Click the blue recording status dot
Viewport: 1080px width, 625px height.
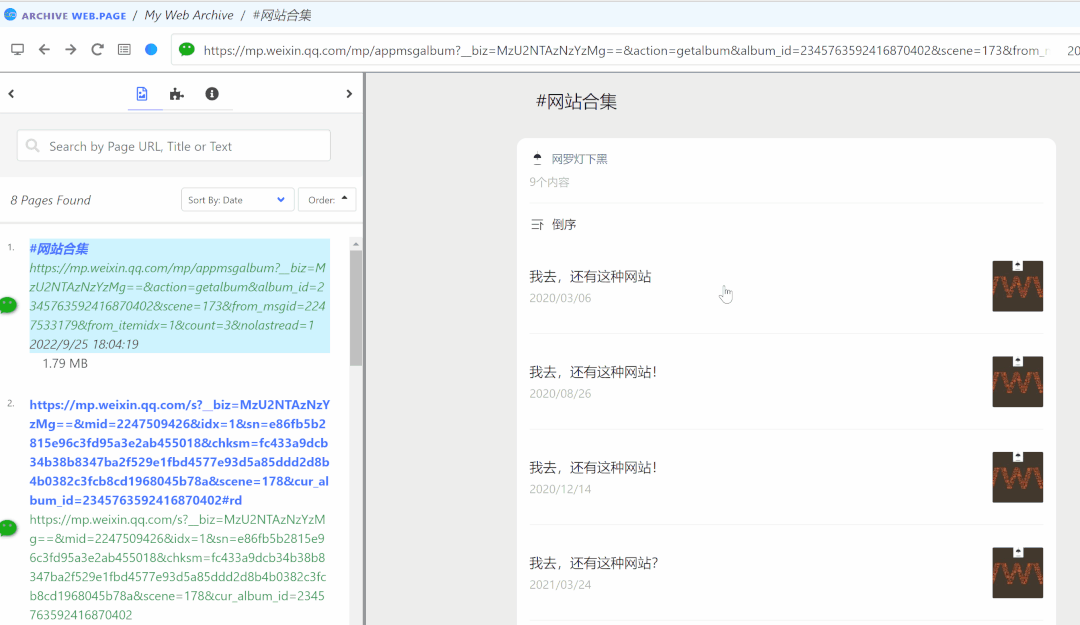coord(151,50)
